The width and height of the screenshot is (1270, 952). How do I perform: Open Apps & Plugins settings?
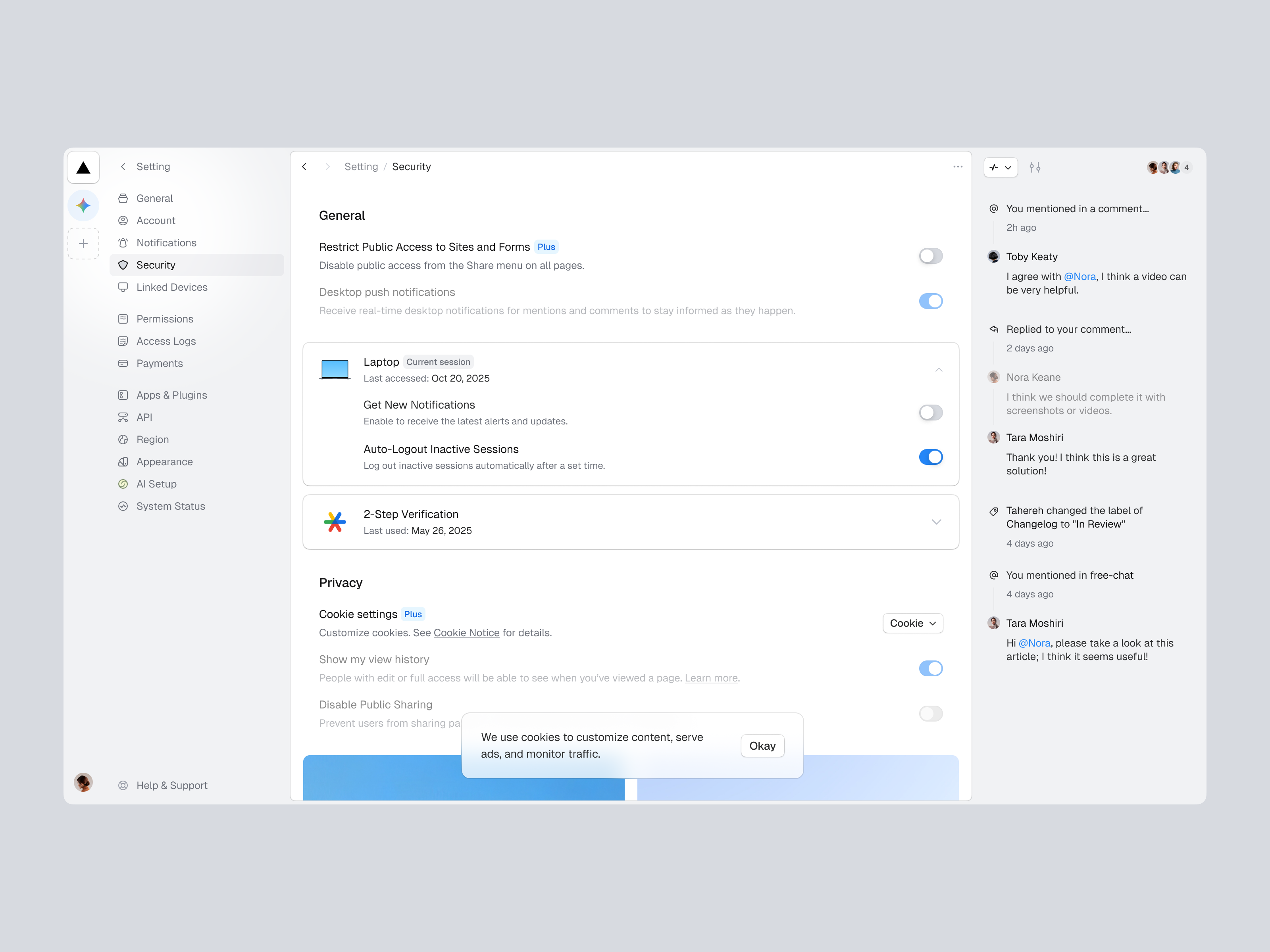tap(171, 395)
